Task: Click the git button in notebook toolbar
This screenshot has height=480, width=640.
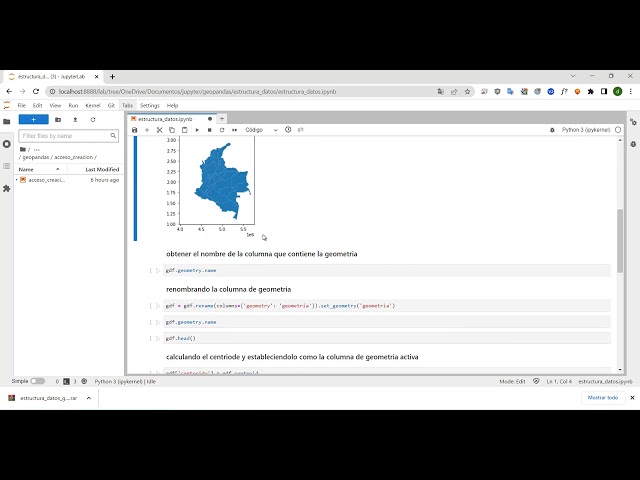Action: click(301, 129)
